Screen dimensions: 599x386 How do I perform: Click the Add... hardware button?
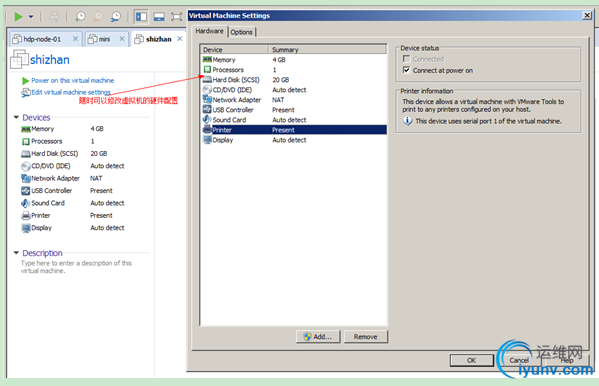coord(318,337)
